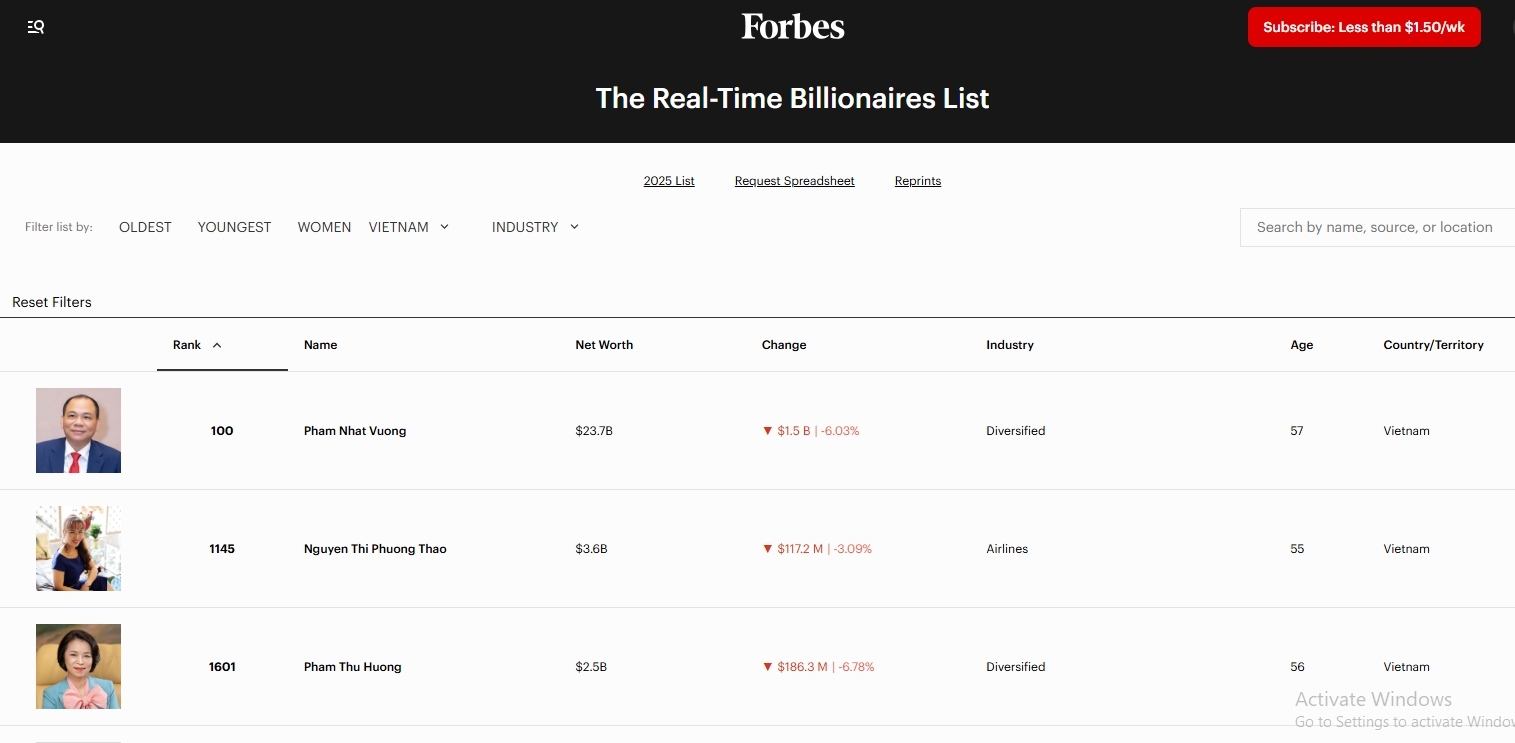1515x743 pixels.
Task: Click the Subscribe button
Action: pyautogui.click(x=1363, y=27)
